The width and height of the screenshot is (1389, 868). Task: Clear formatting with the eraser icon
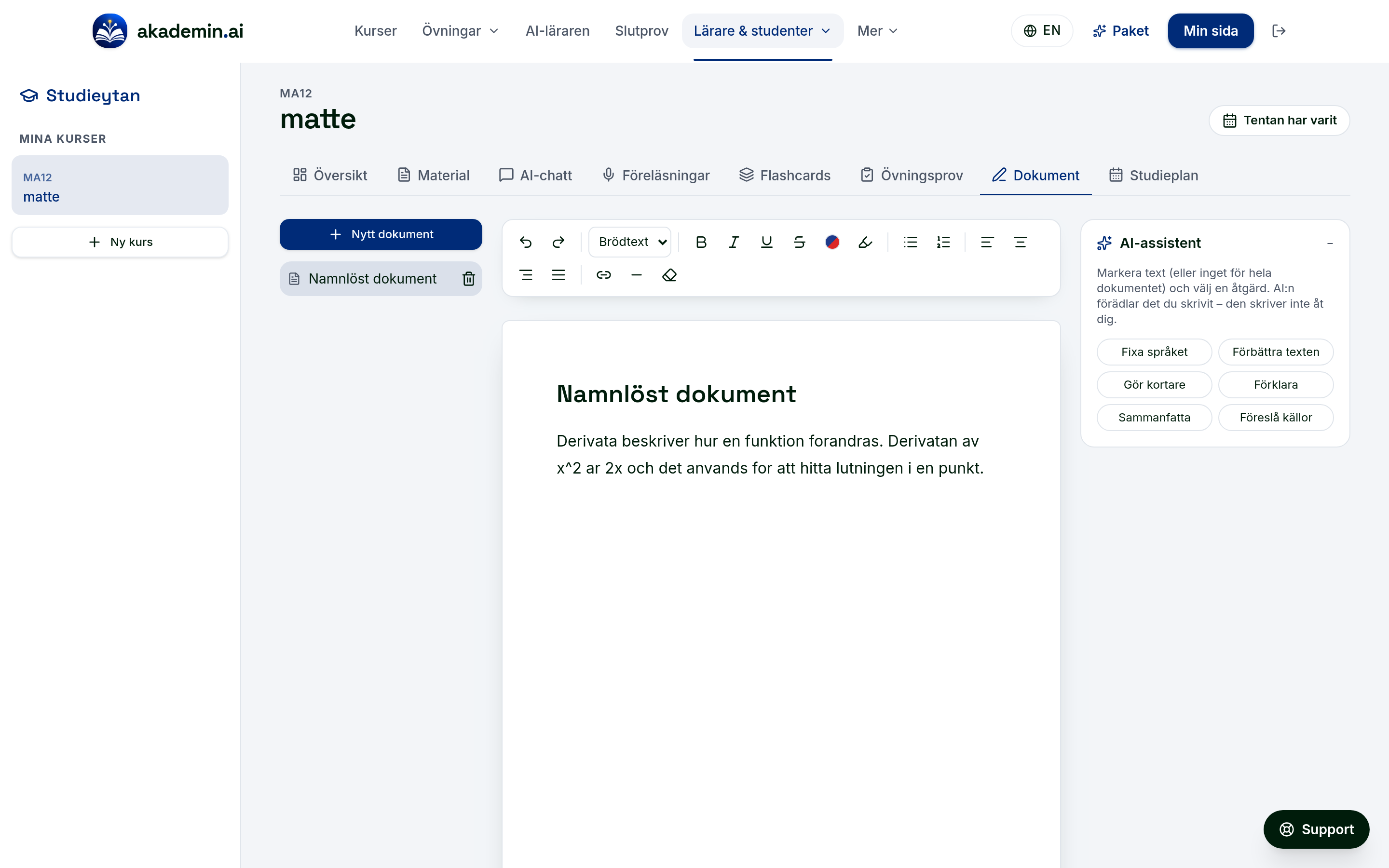669,275
